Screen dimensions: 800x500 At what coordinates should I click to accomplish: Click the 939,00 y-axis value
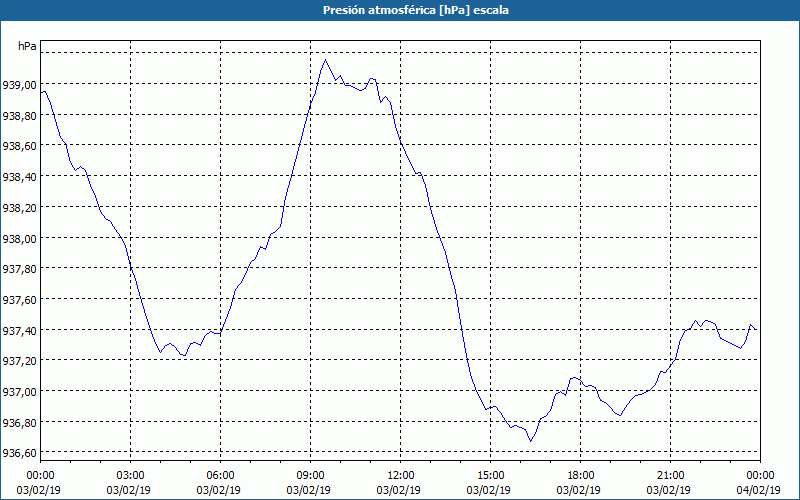tap(19, 85)
